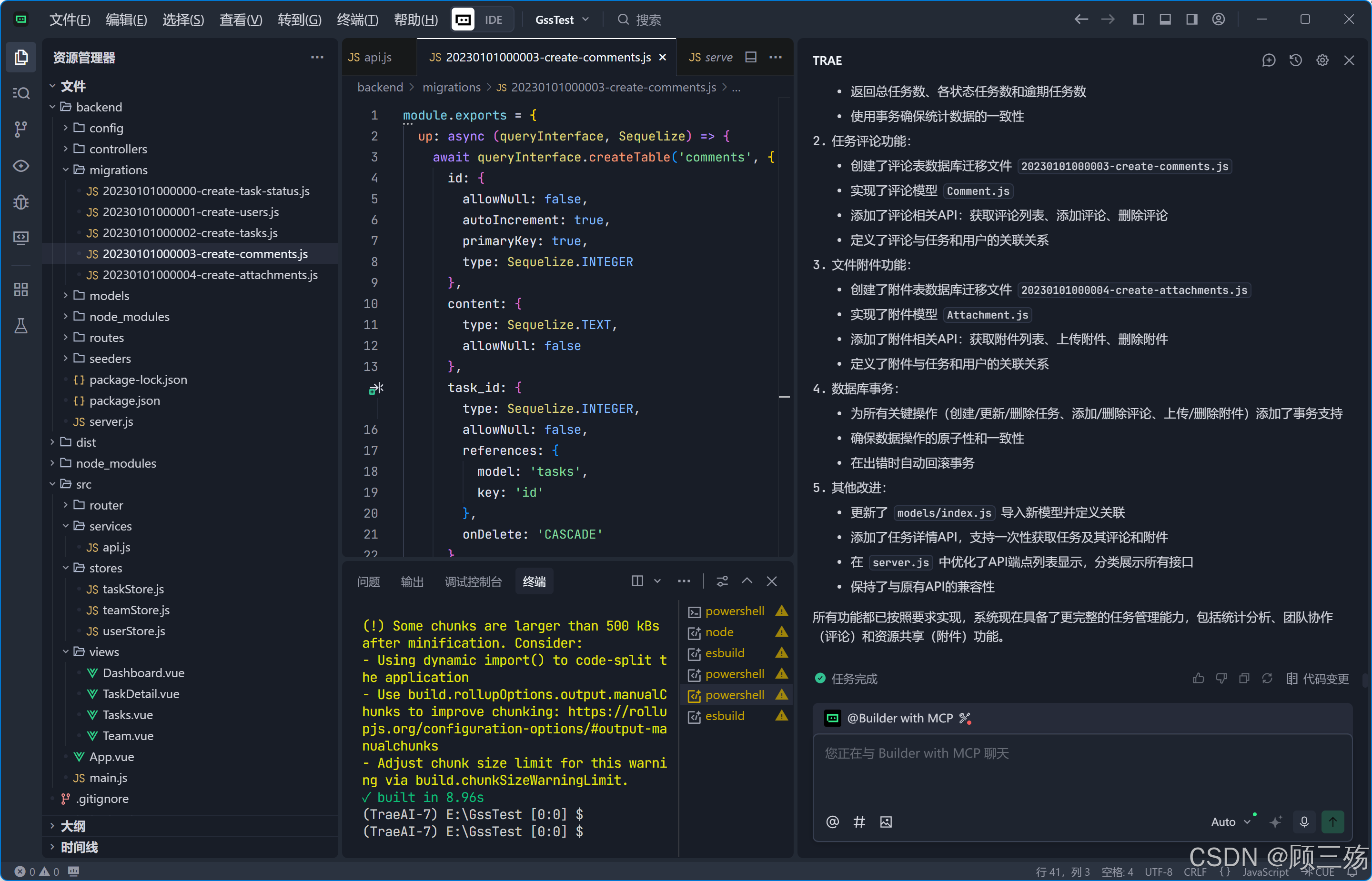Open the Auto model dropdown

tap(1230, 821)
